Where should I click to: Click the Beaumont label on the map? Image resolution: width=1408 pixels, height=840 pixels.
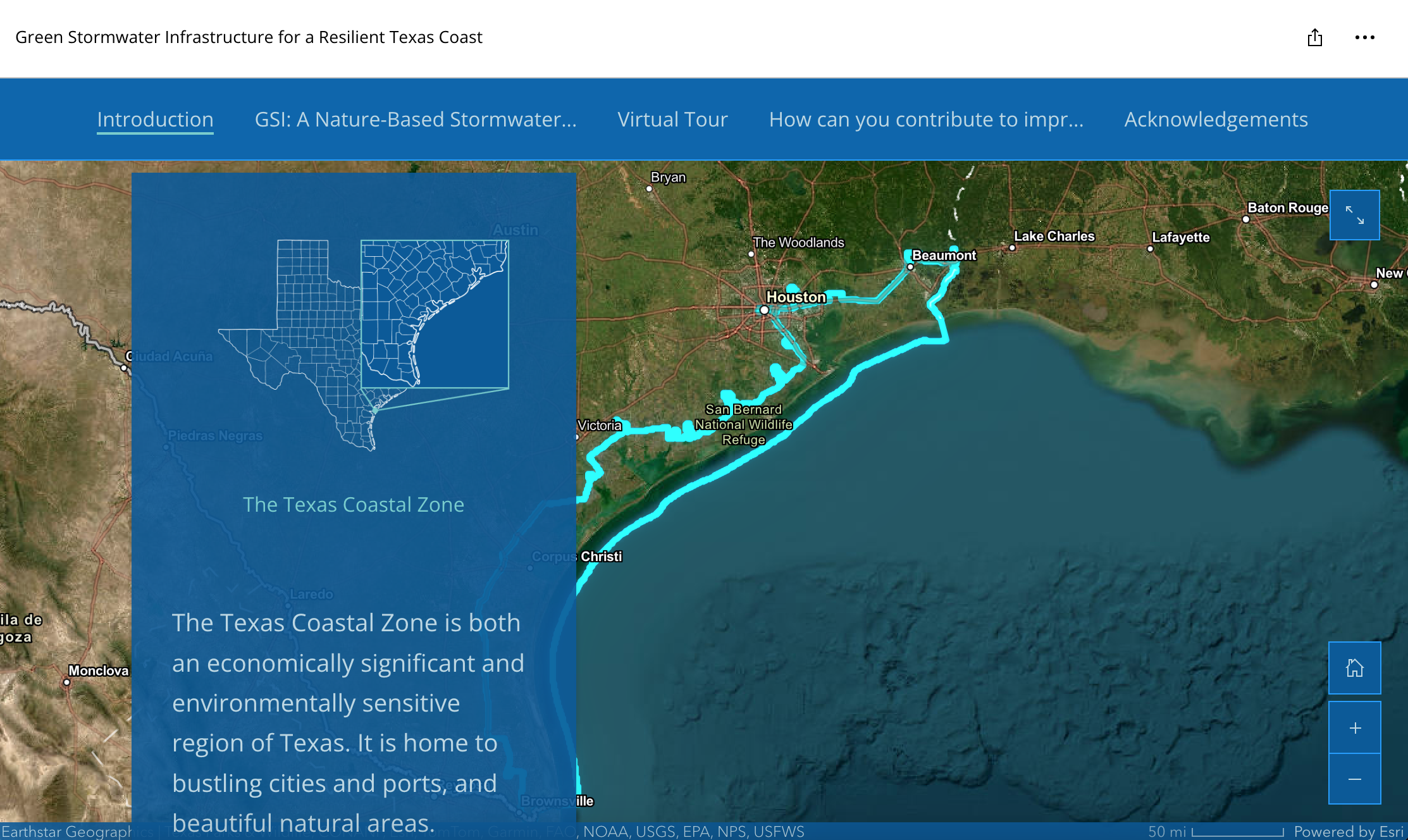click(944, 256)
